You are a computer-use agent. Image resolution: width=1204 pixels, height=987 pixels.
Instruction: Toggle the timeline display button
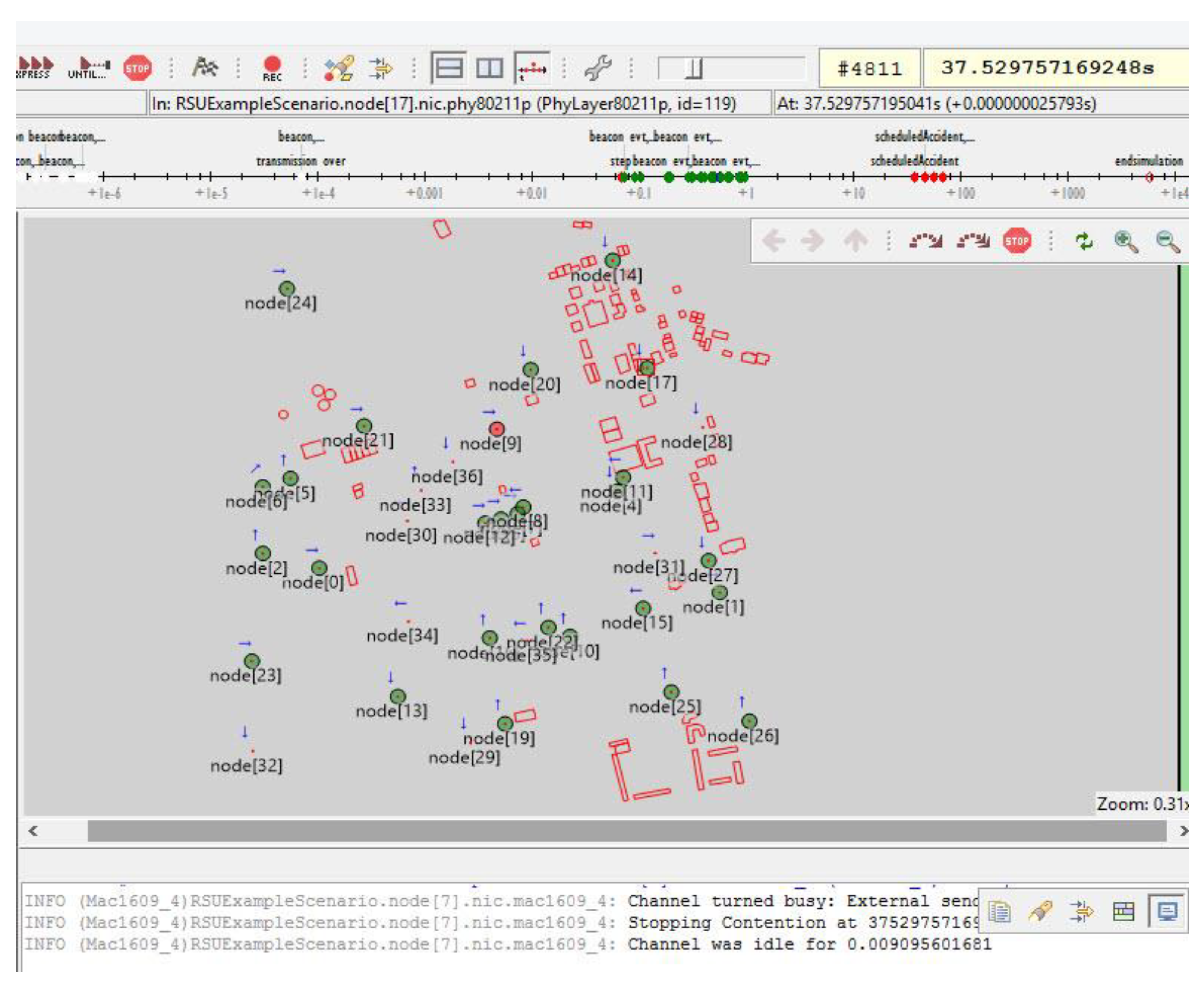(x=532, y=68)
